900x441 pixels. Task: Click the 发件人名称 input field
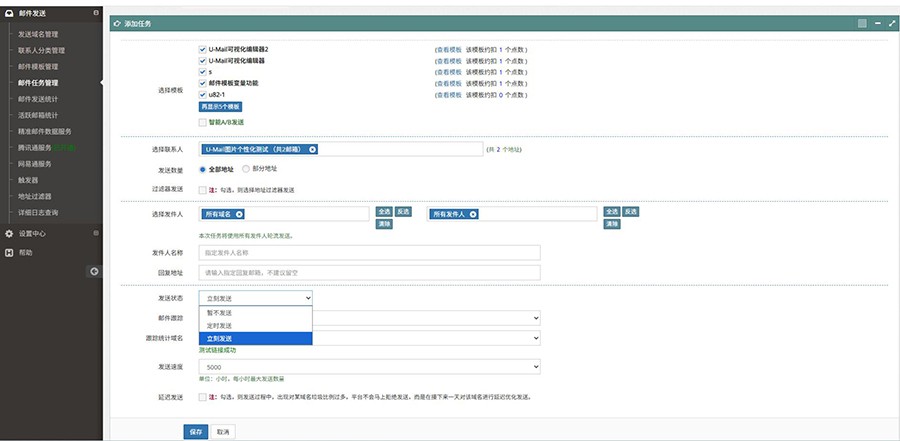click(369, 253)
